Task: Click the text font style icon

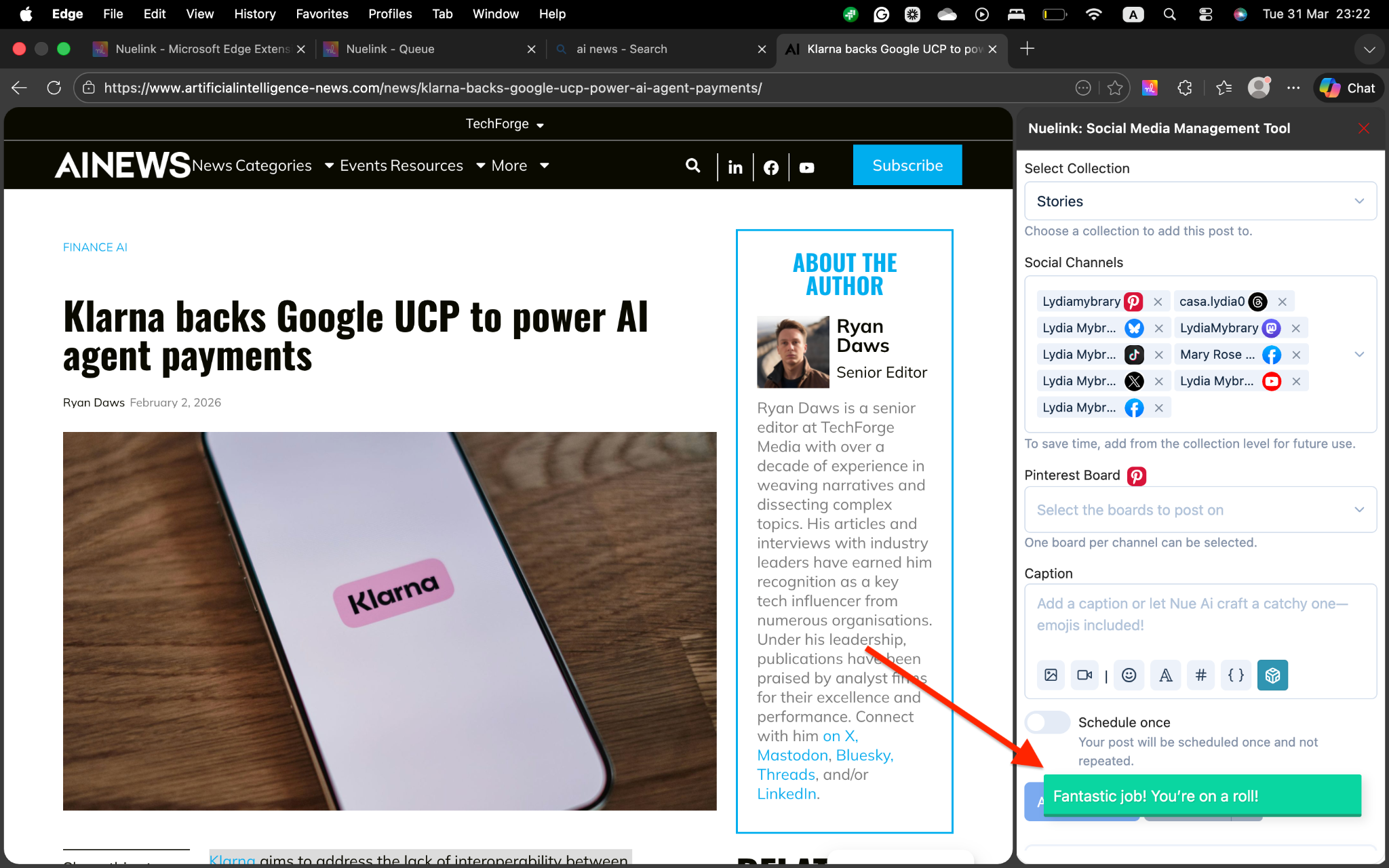Action: pyautogui.click(x=1165, y=675)
